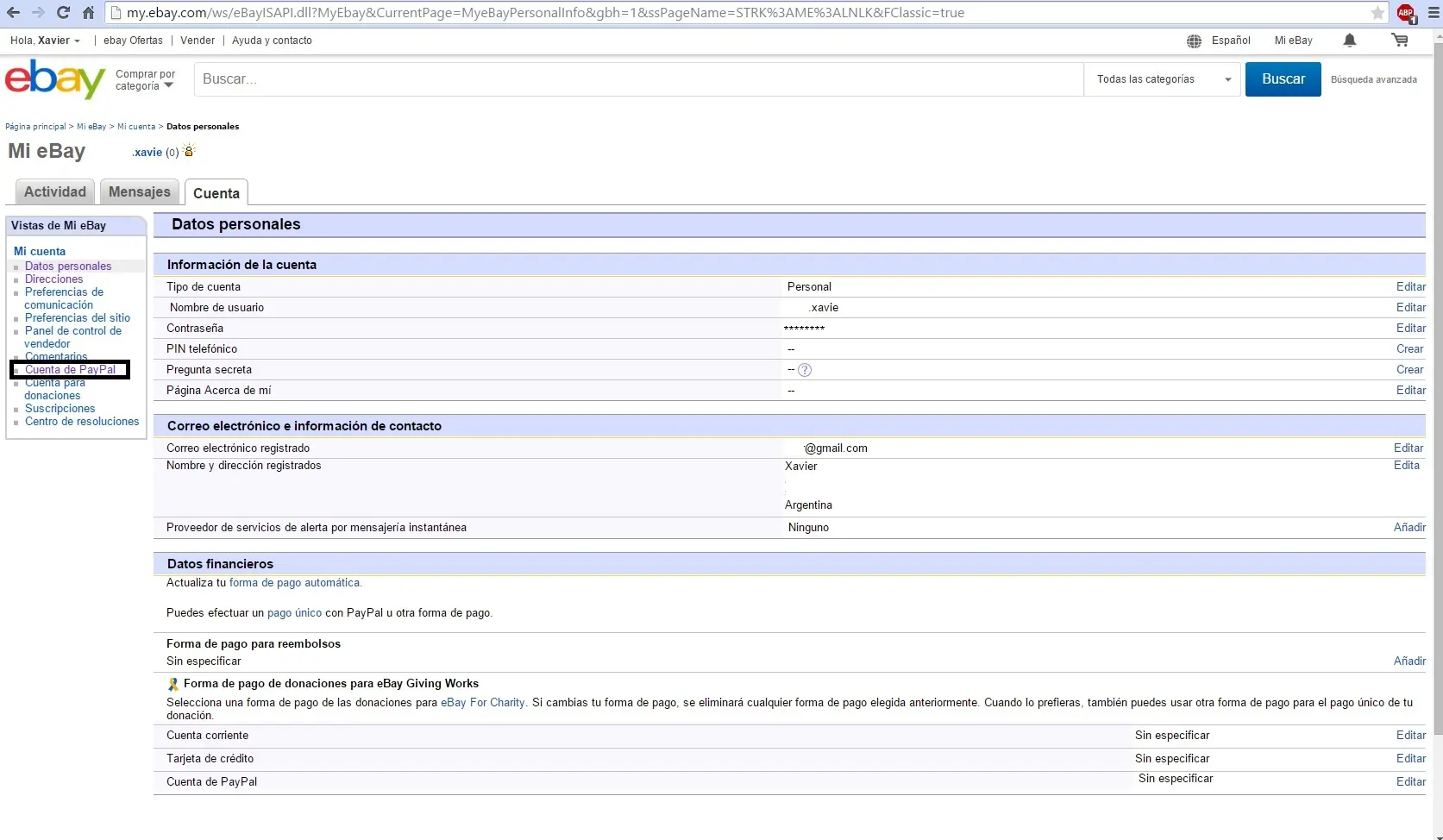Open Cuenta para donaciones in the sidebar
1443x840 pixels.
coord(55,389)
